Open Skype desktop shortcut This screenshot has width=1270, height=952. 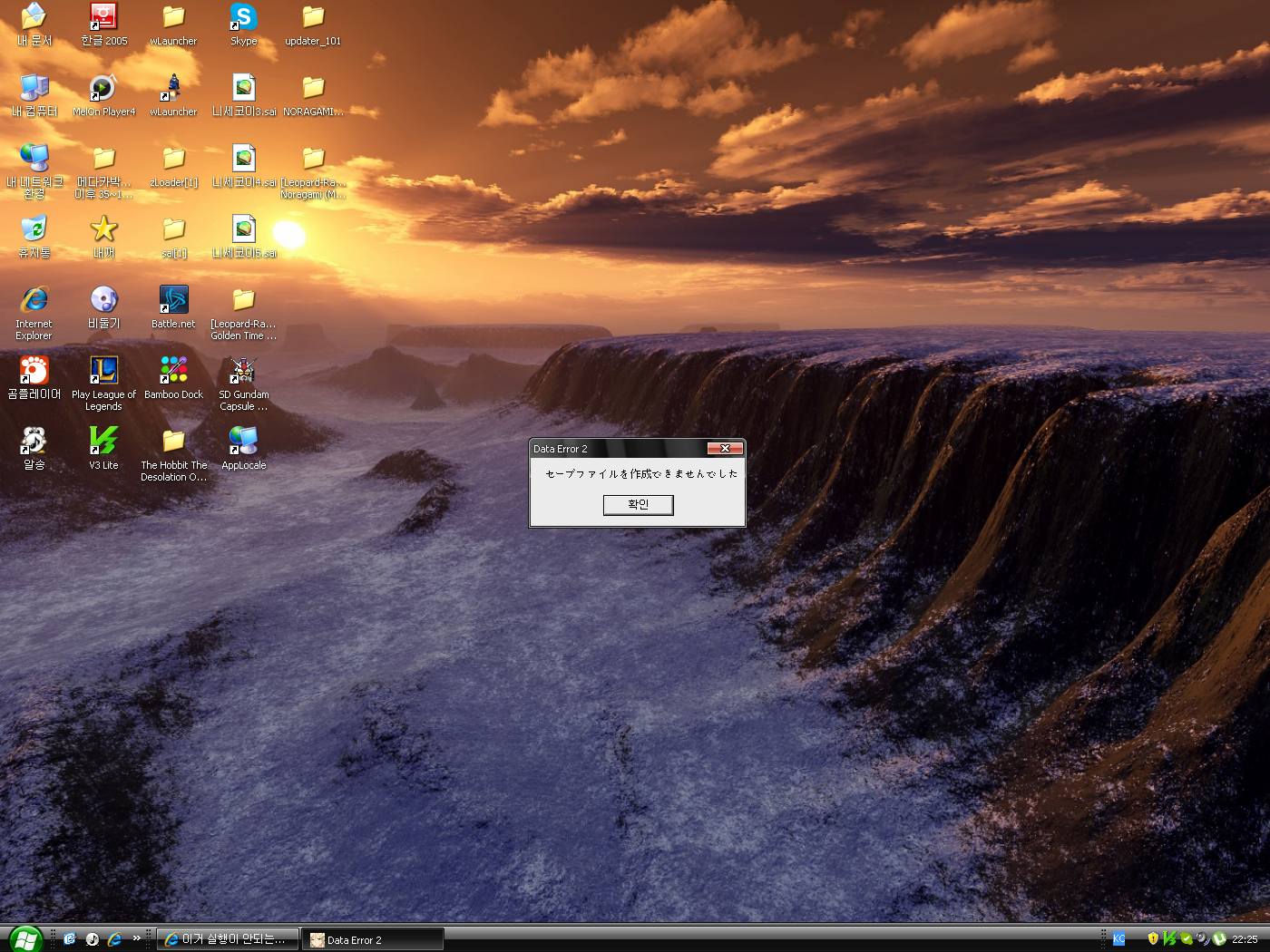pos(243,17)
